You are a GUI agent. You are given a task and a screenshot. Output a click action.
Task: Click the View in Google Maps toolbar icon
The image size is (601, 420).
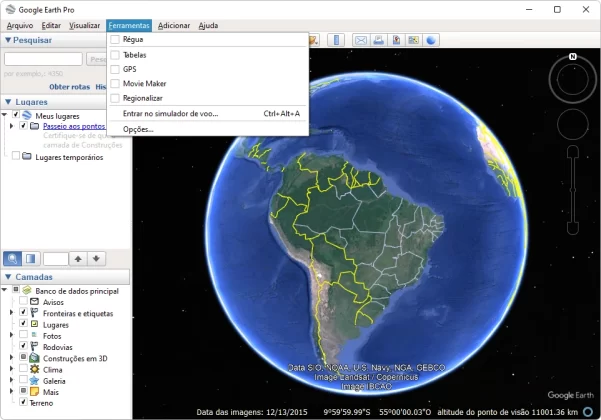click(x=414, y=40)
